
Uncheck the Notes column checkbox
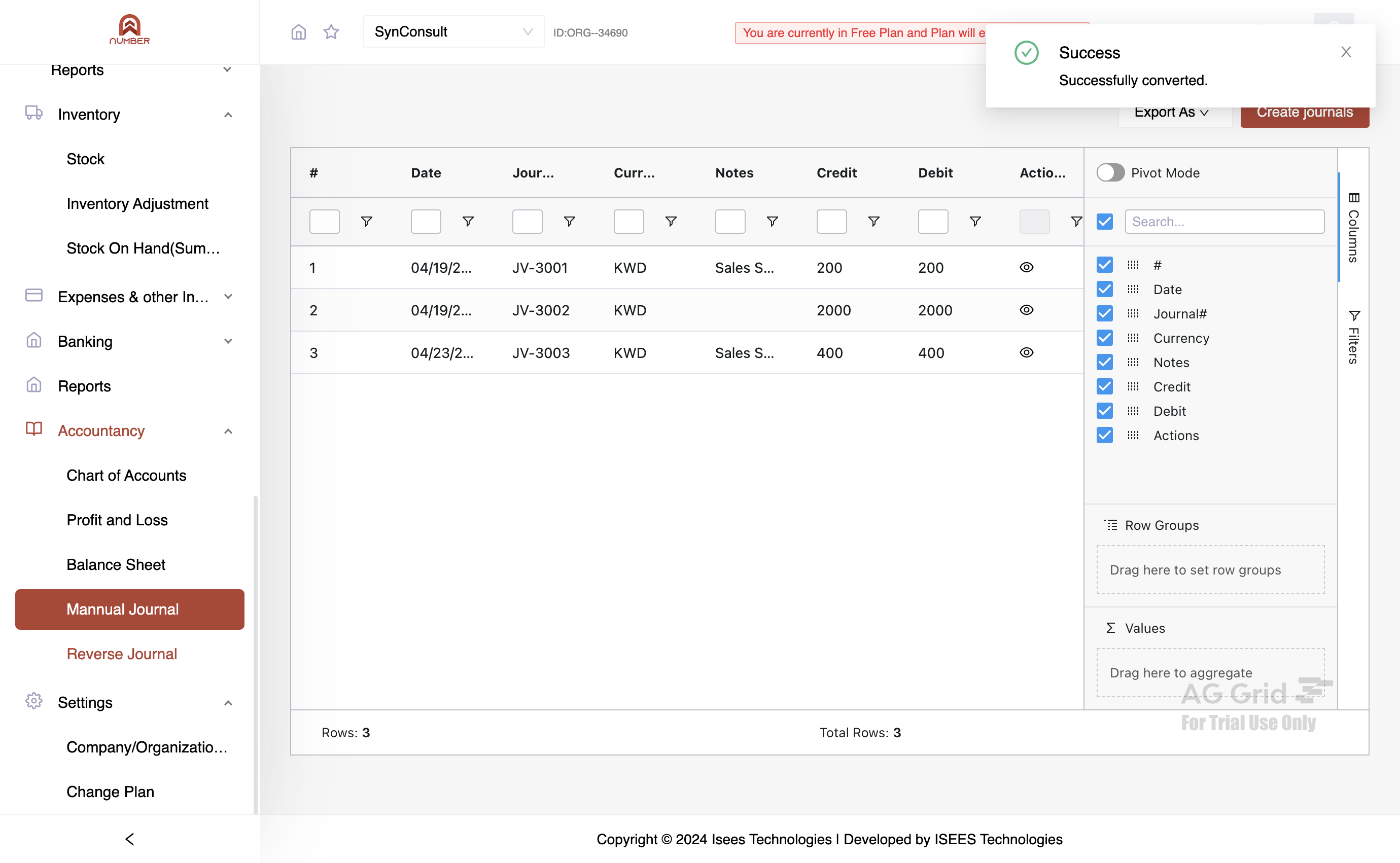click(1105, 363)
